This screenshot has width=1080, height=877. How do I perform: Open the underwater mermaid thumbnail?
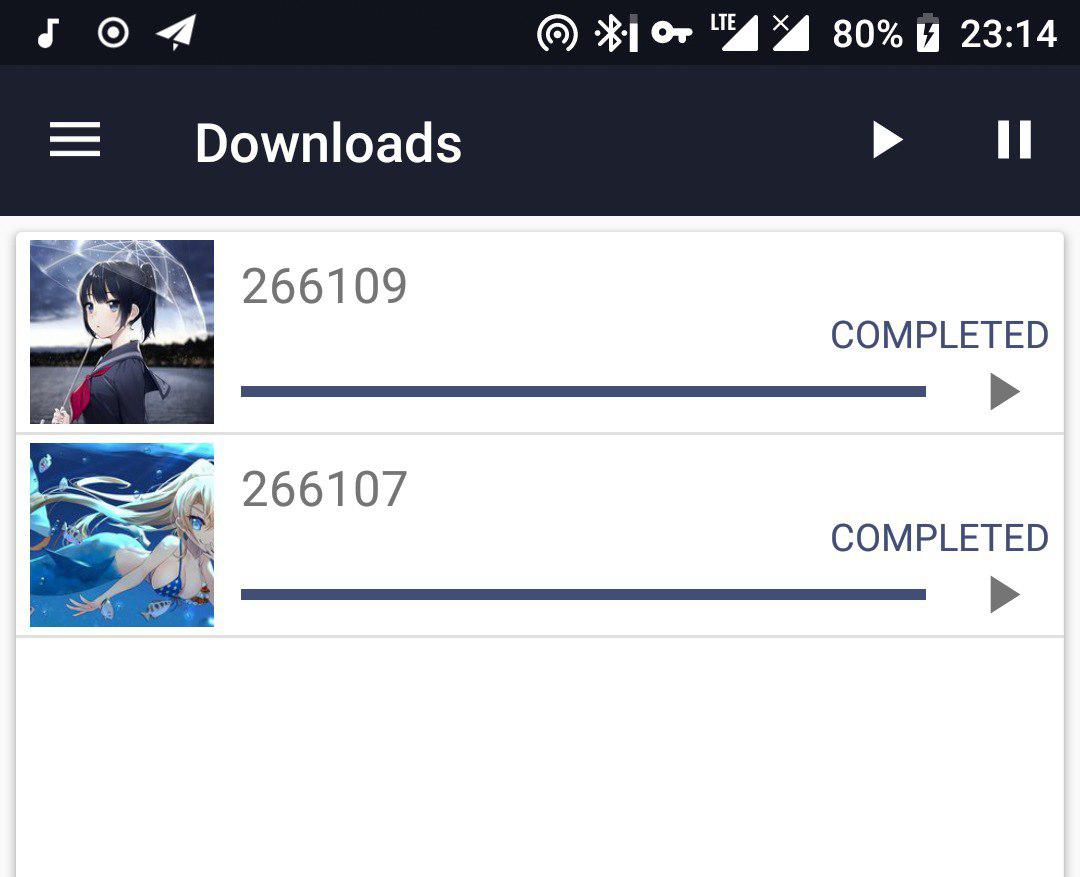122,535
